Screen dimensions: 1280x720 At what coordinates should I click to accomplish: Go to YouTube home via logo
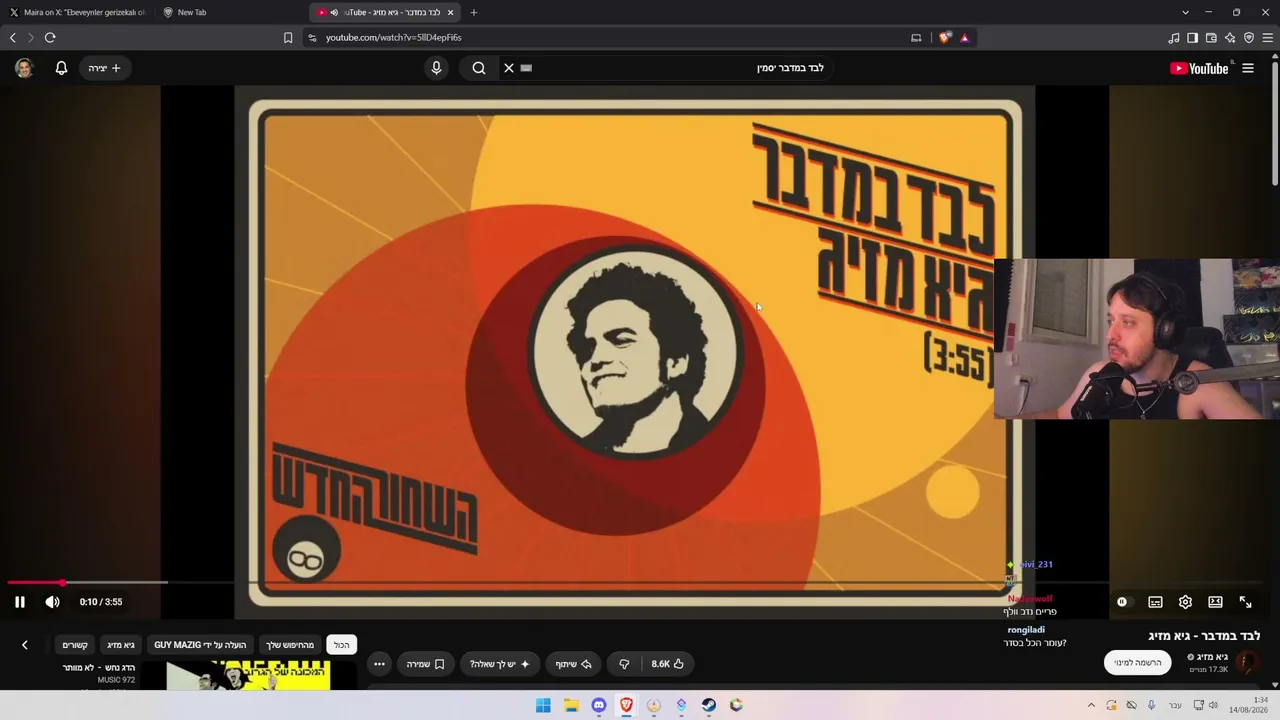(1199, 68)
